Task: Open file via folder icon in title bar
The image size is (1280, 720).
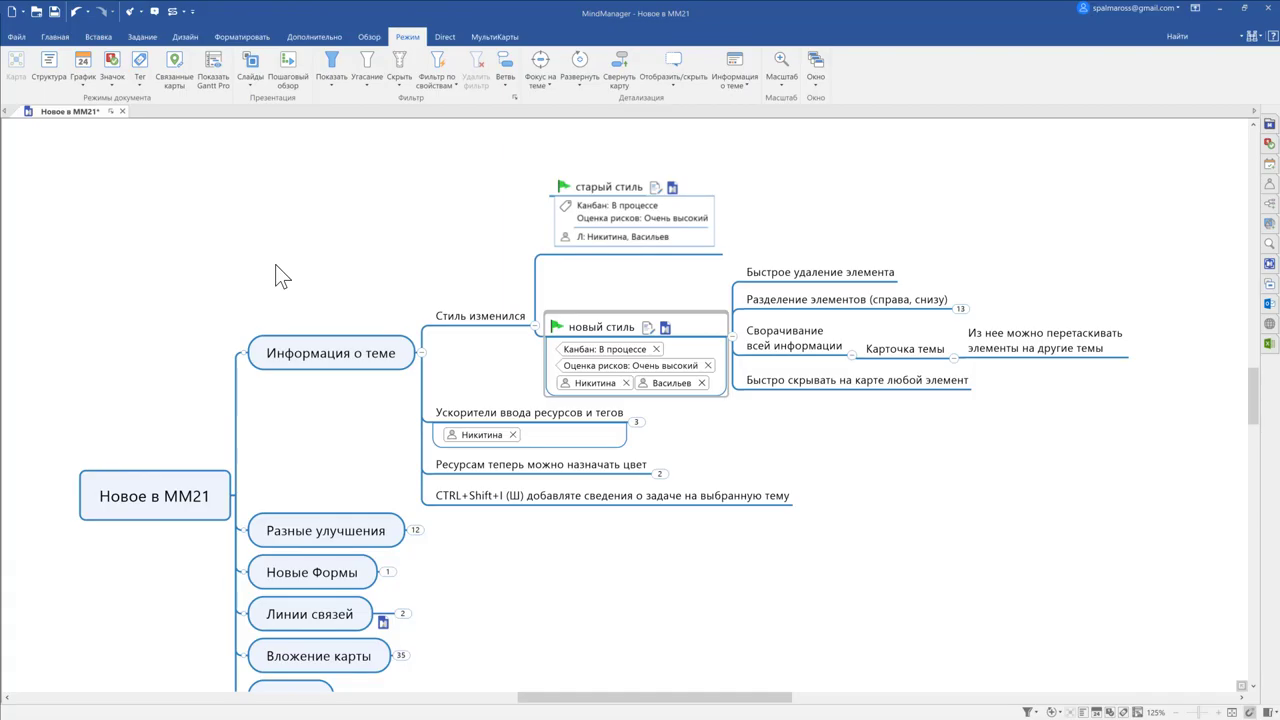Action: point(36,12)
